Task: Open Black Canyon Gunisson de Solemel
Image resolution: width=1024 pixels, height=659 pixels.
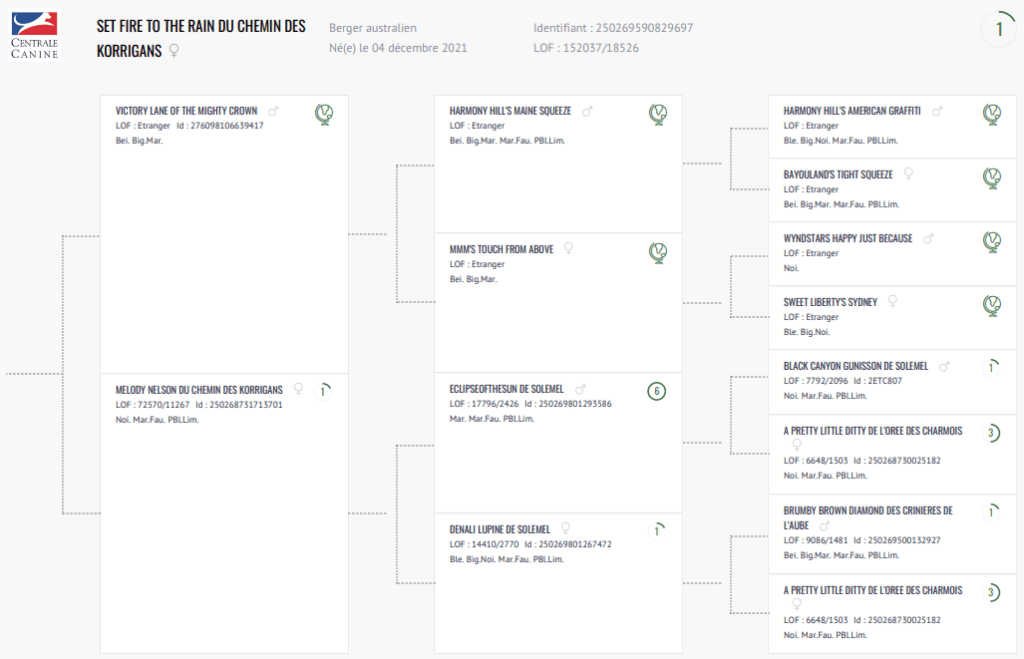Action: pyautogui.click(x=855, y=366)
